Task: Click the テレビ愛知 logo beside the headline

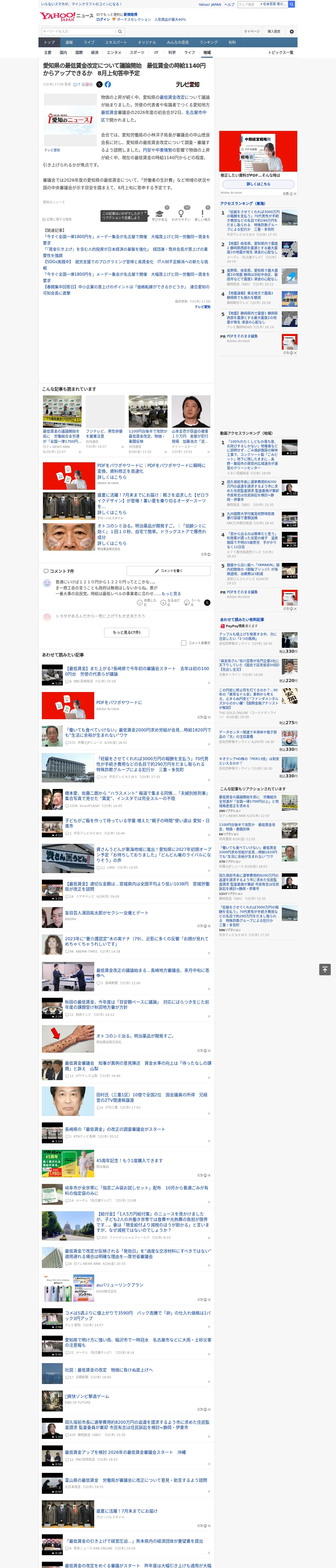Action: point(188,85)
